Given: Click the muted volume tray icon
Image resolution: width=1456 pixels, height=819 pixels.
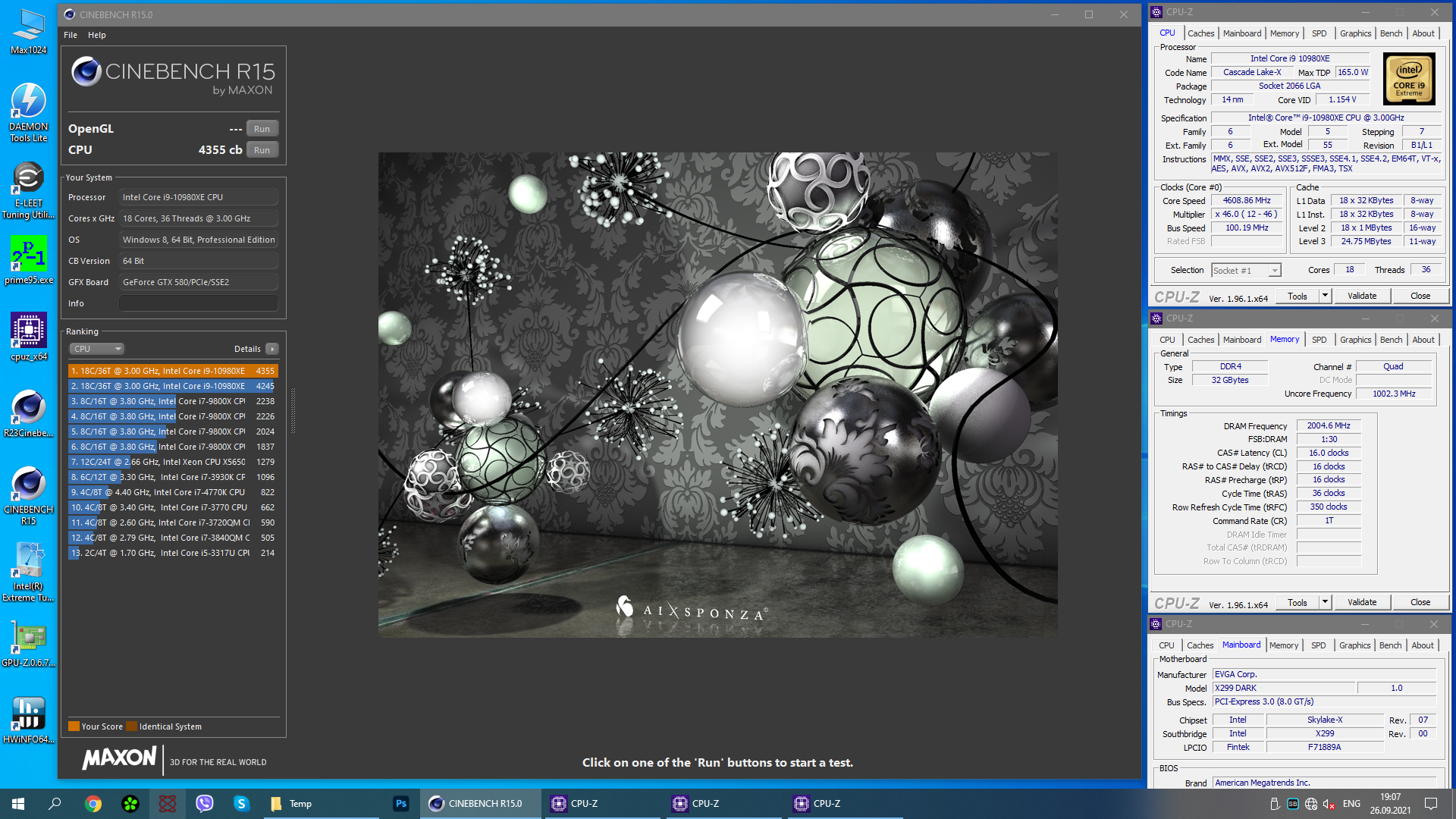Looking at the screenshot, I should pos(1329,804).
